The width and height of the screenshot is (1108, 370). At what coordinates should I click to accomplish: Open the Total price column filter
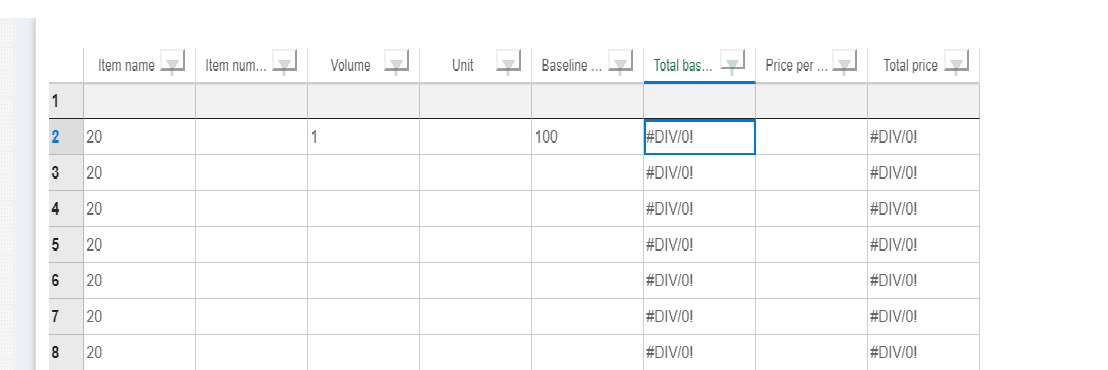[x=957, y=63]
